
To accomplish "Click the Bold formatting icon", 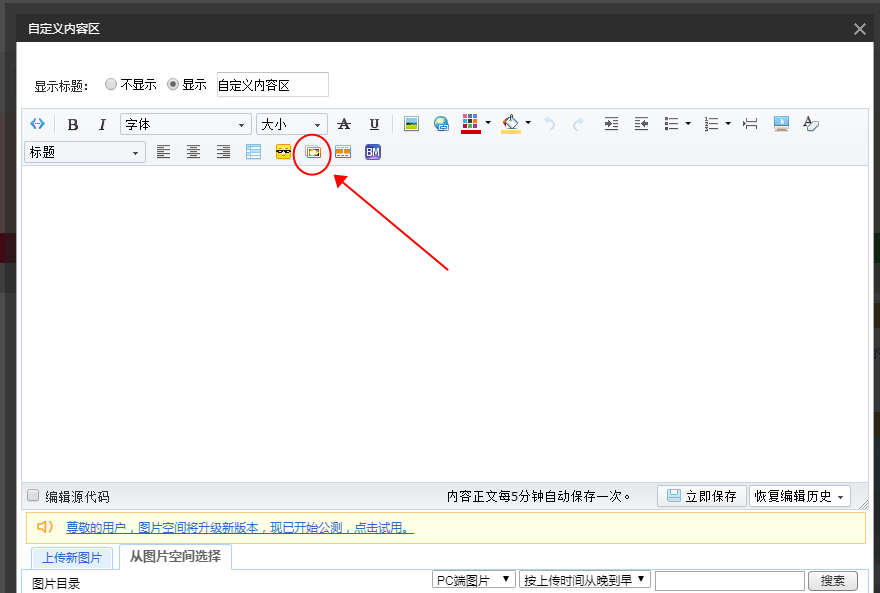I will click(73, 125).
